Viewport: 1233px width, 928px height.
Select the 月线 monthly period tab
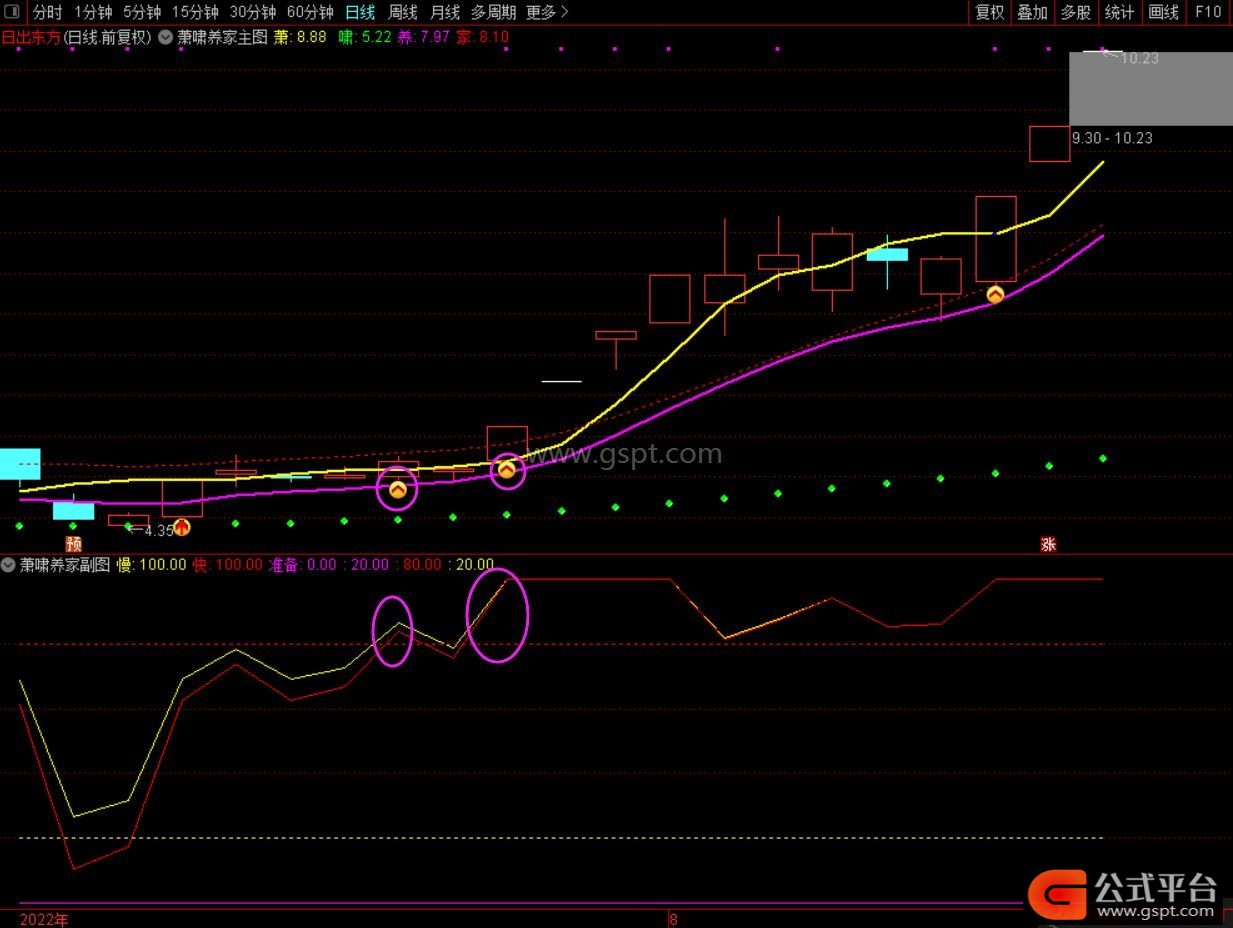point(445,12)
